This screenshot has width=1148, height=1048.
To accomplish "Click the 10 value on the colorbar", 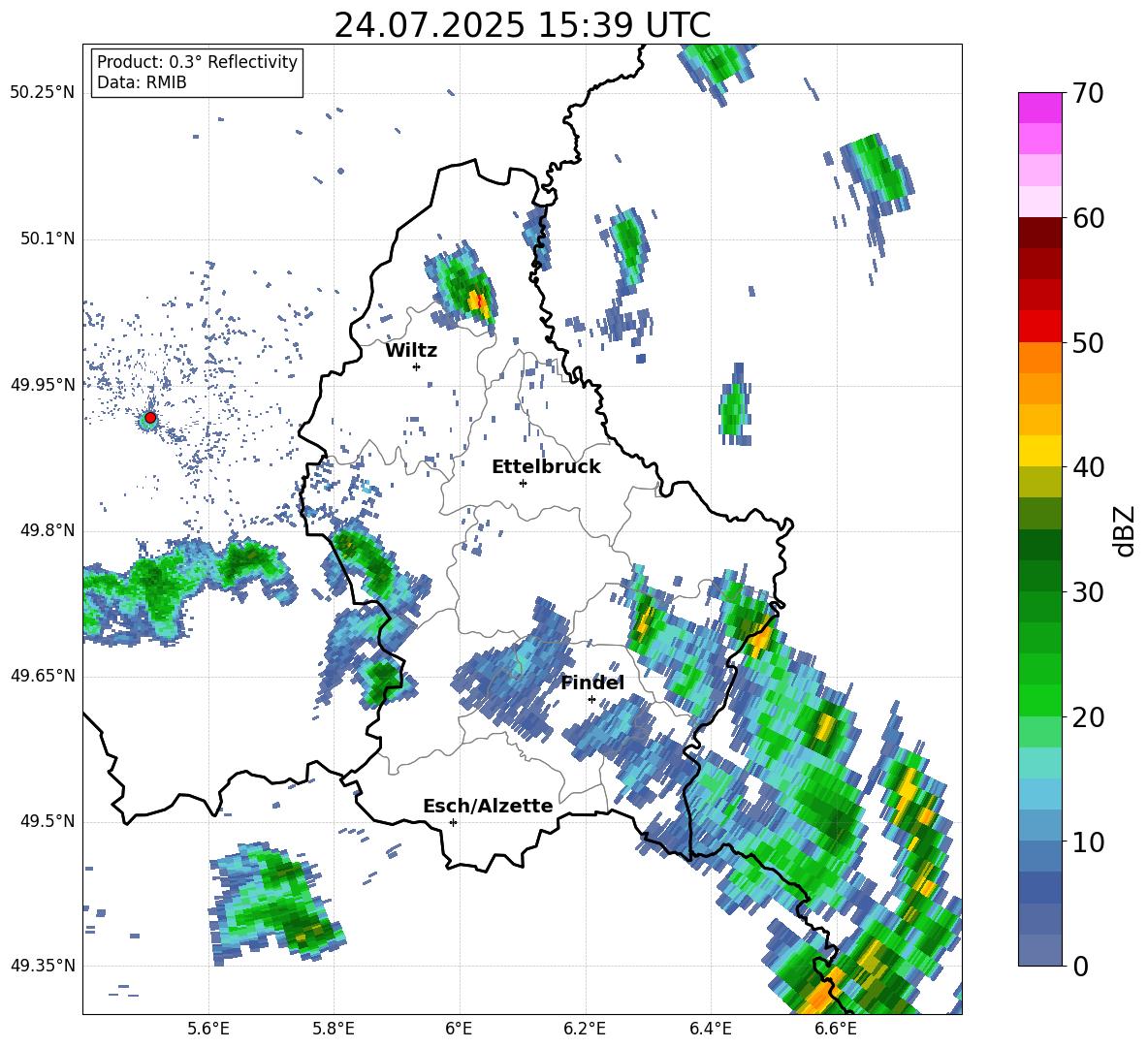I will point(1088,842).
